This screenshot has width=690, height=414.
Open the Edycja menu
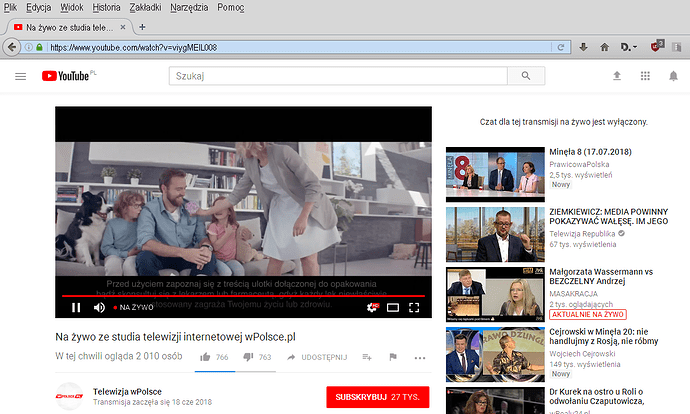coord(39,7)
